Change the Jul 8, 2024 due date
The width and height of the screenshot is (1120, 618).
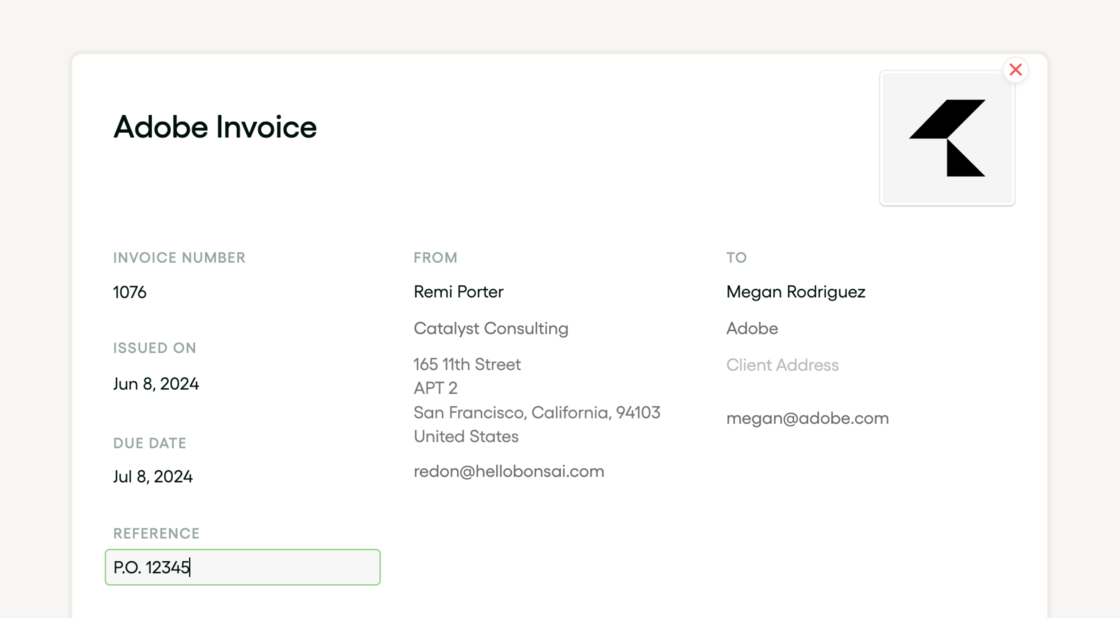pos(153,476)
